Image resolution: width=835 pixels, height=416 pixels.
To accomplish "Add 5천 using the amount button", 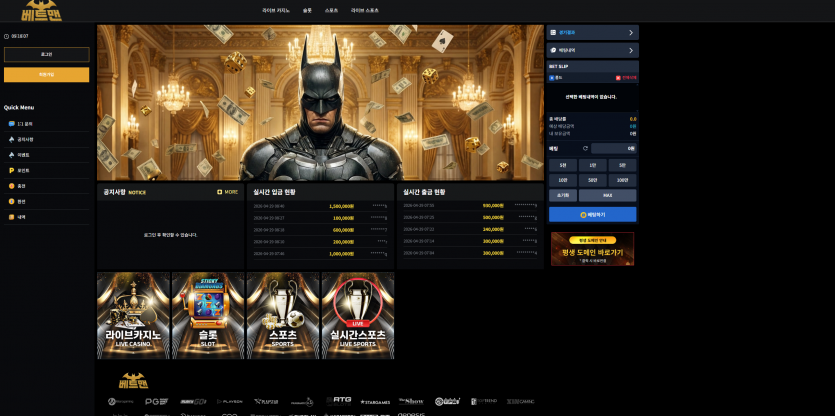I will [x=562, y=165].
